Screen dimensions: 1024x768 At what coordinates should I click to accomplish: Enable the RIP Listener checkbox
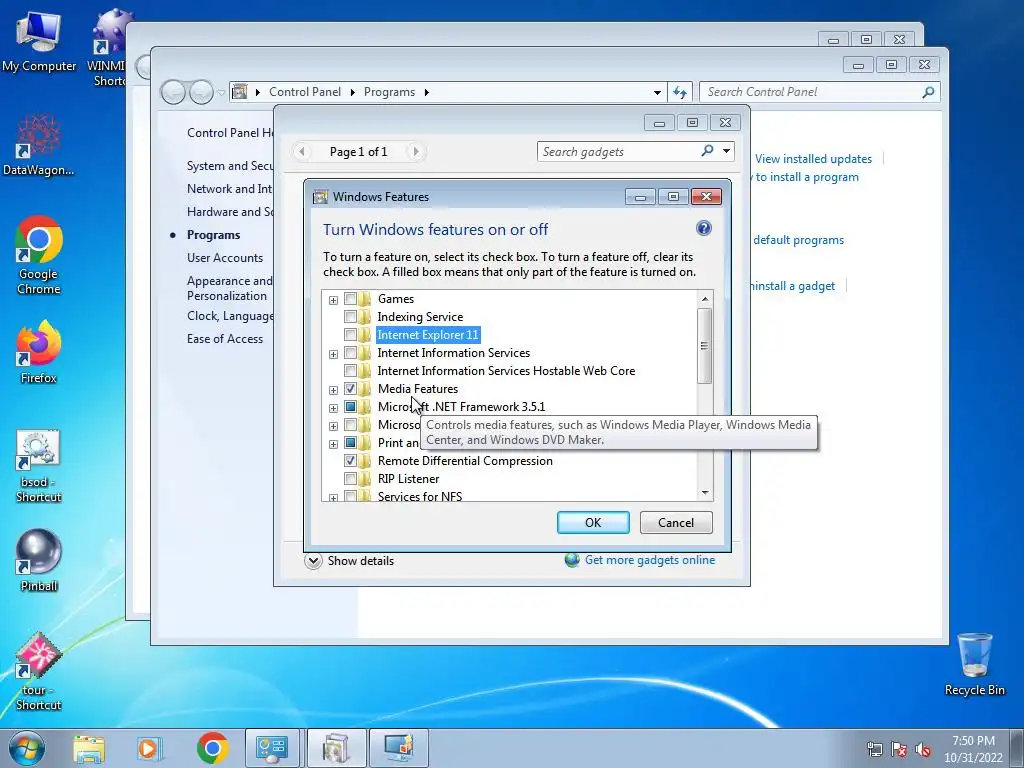350,479
